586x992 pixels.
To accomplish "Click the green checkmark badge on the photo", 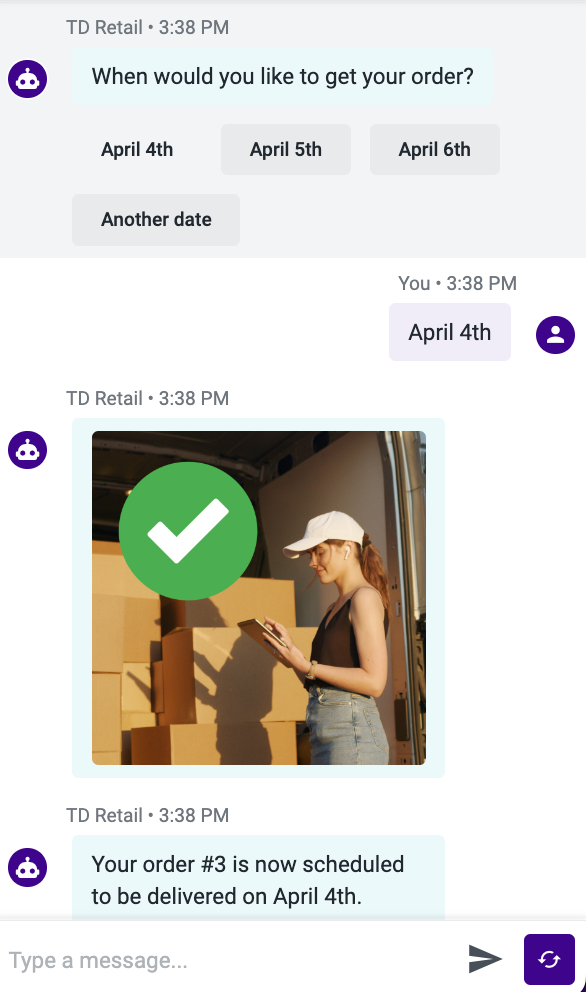I will pyautogui.click(x=188, y=531).
